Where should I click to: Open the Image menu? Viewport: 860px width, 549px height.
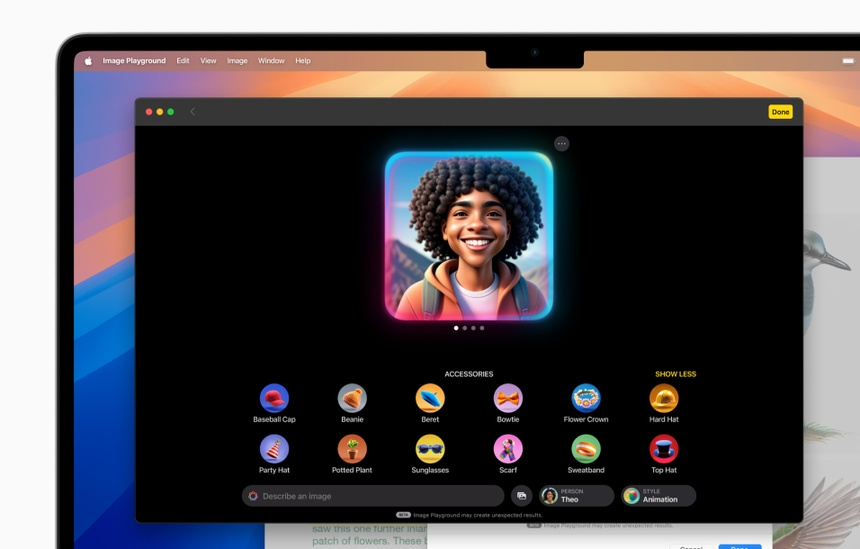[237, 61]
